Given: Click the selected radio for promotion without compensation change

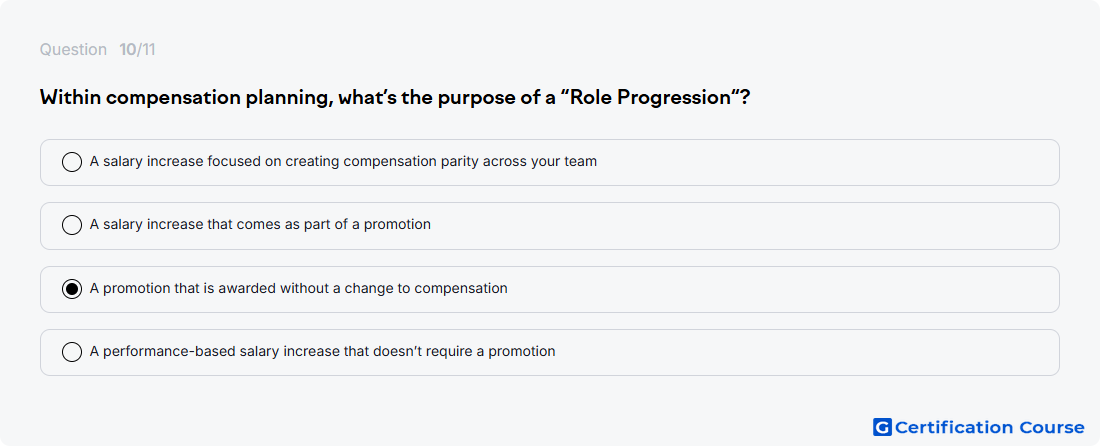Looking at the screenshot, I should click(x=72, y=289).
